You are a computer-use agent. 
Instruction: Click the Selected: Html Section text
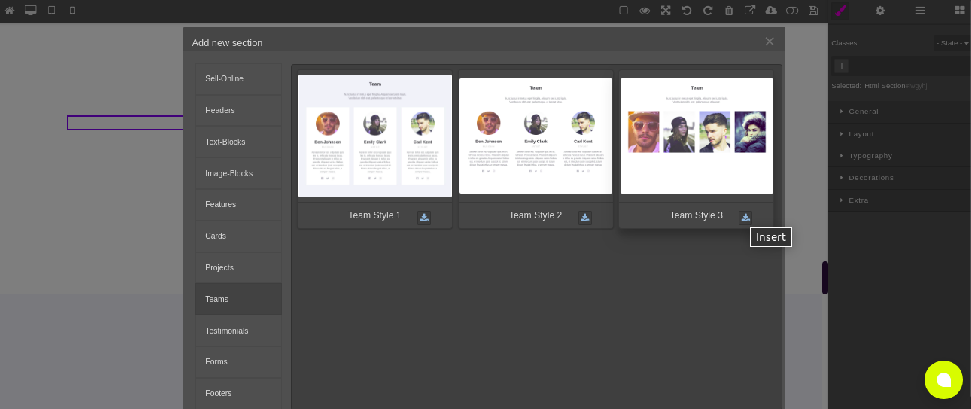pyautogui.click(x=879, y=86)
